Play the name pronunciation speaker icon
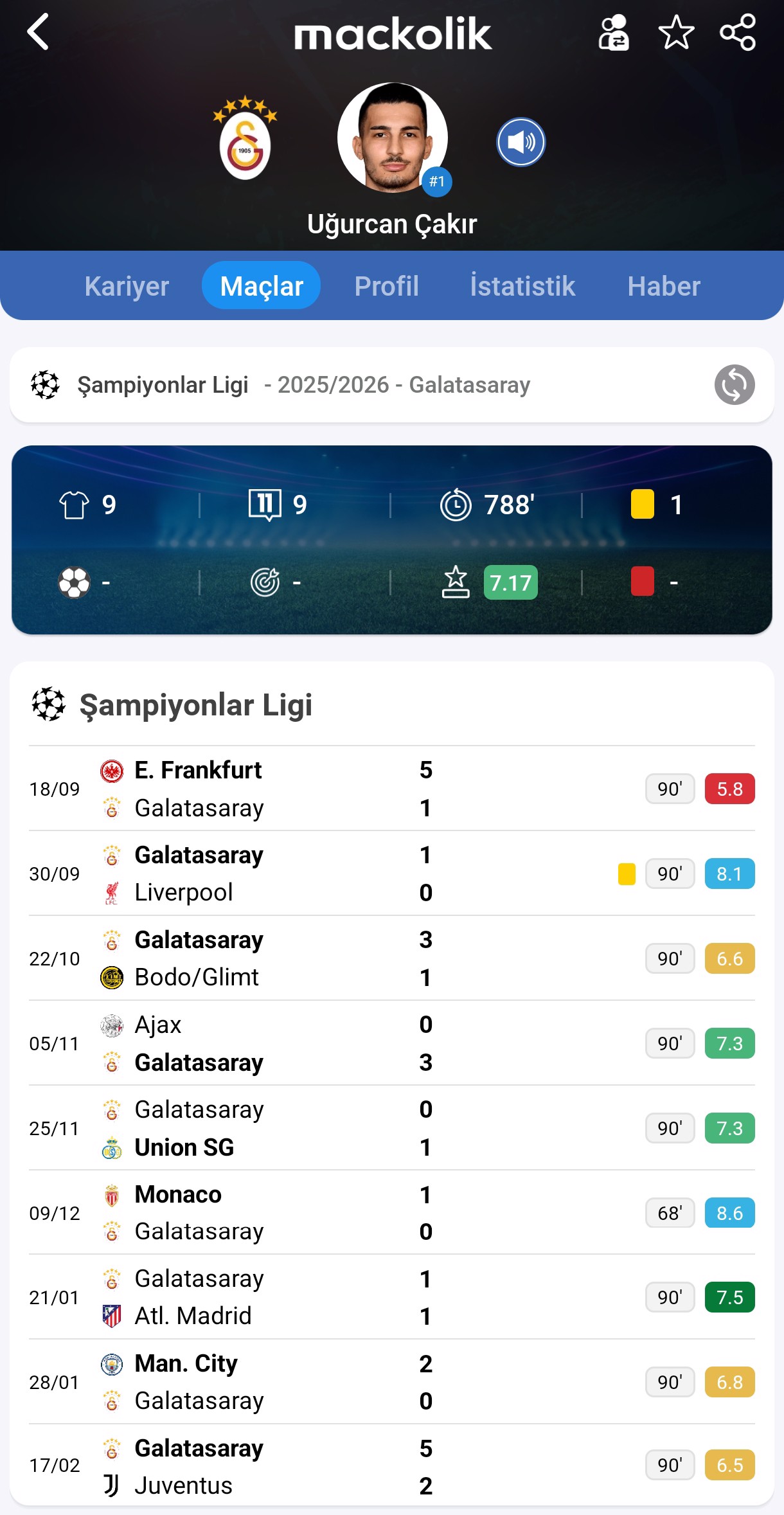The height and width of the screenshot is (1515, 784). pyautogui.click(x=521, y=142)
